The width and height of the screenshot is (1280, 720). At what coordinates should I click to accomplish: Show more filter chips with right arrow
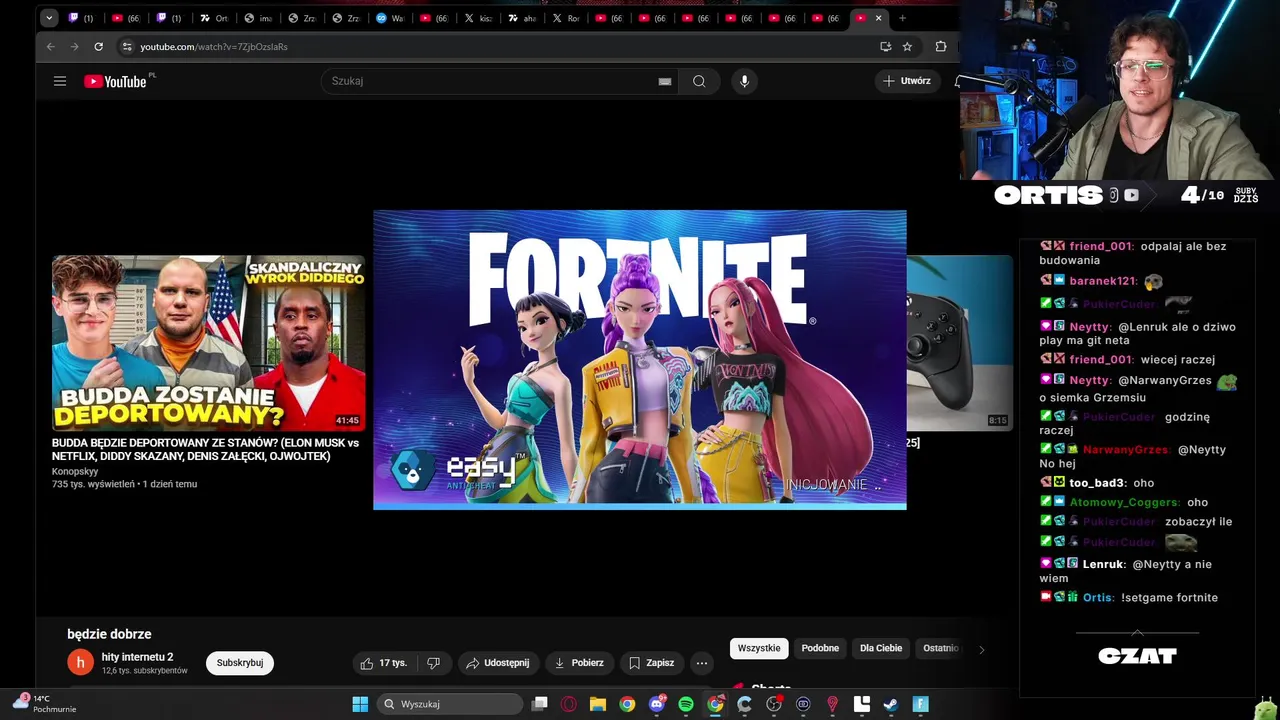click(x=981, y=649)
